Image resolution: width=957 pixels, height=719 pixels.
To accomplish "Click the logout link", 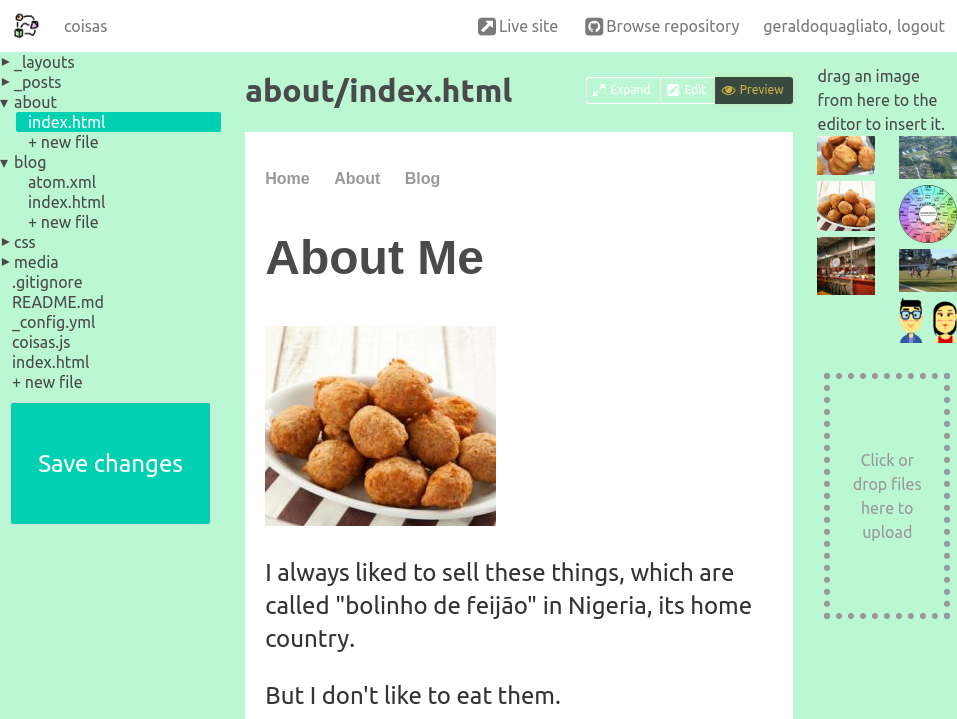I will [x=920, y=27].
